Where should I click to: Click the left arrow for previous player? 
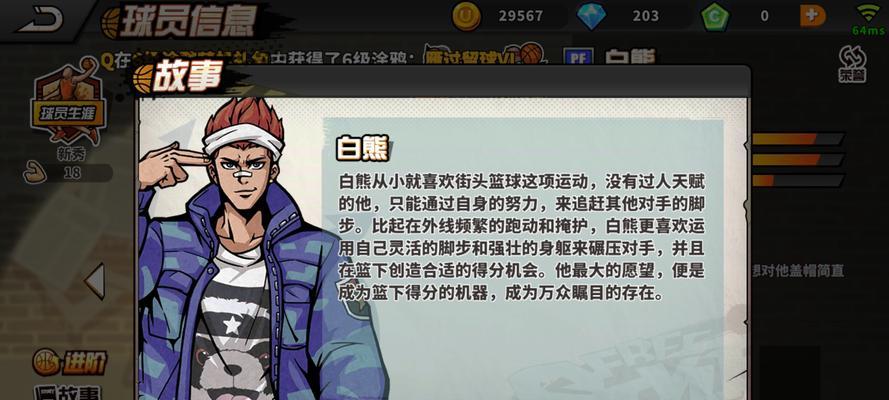click(x=95, y=280)
